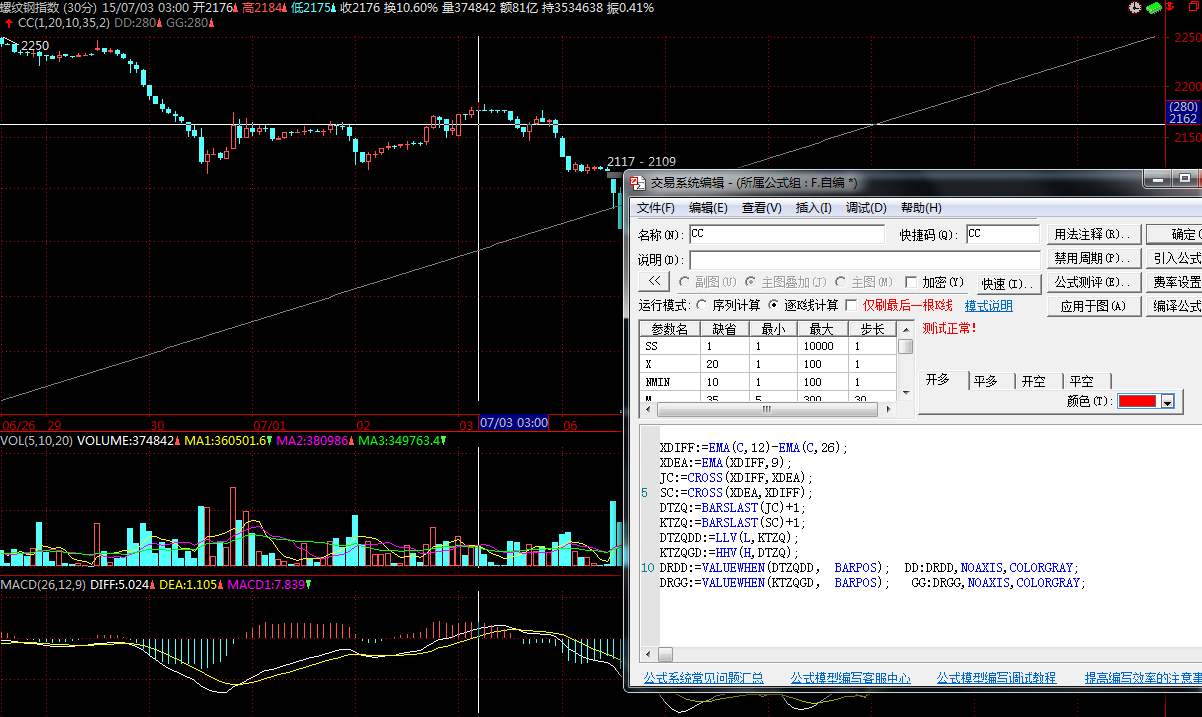Click the 快捷码 shortcut input field
The height and width of the screenshot is (717, 1202).
click(1002, 234)
